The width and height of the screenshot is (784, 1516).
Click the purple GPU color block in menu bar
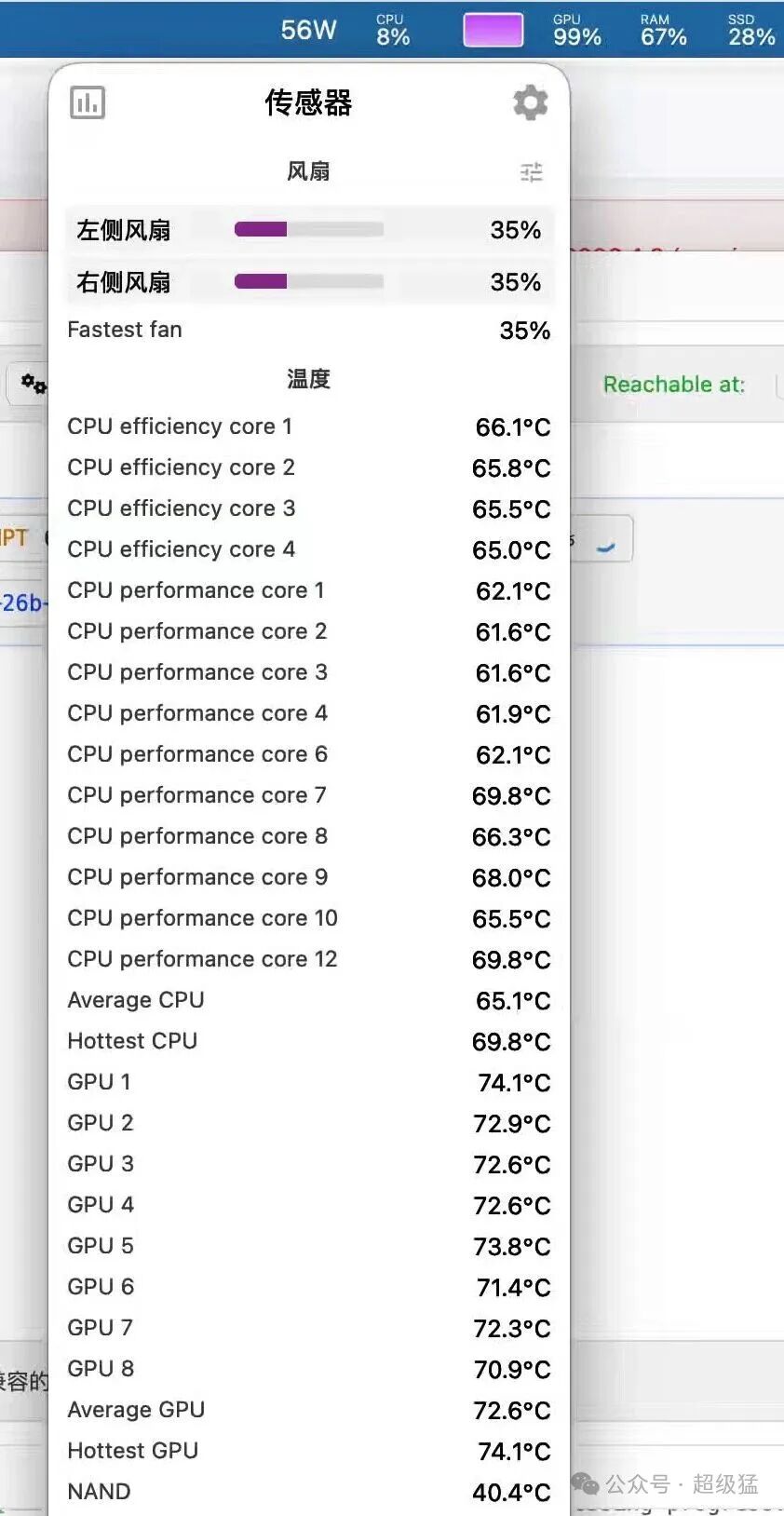click(x=493, y=30)
